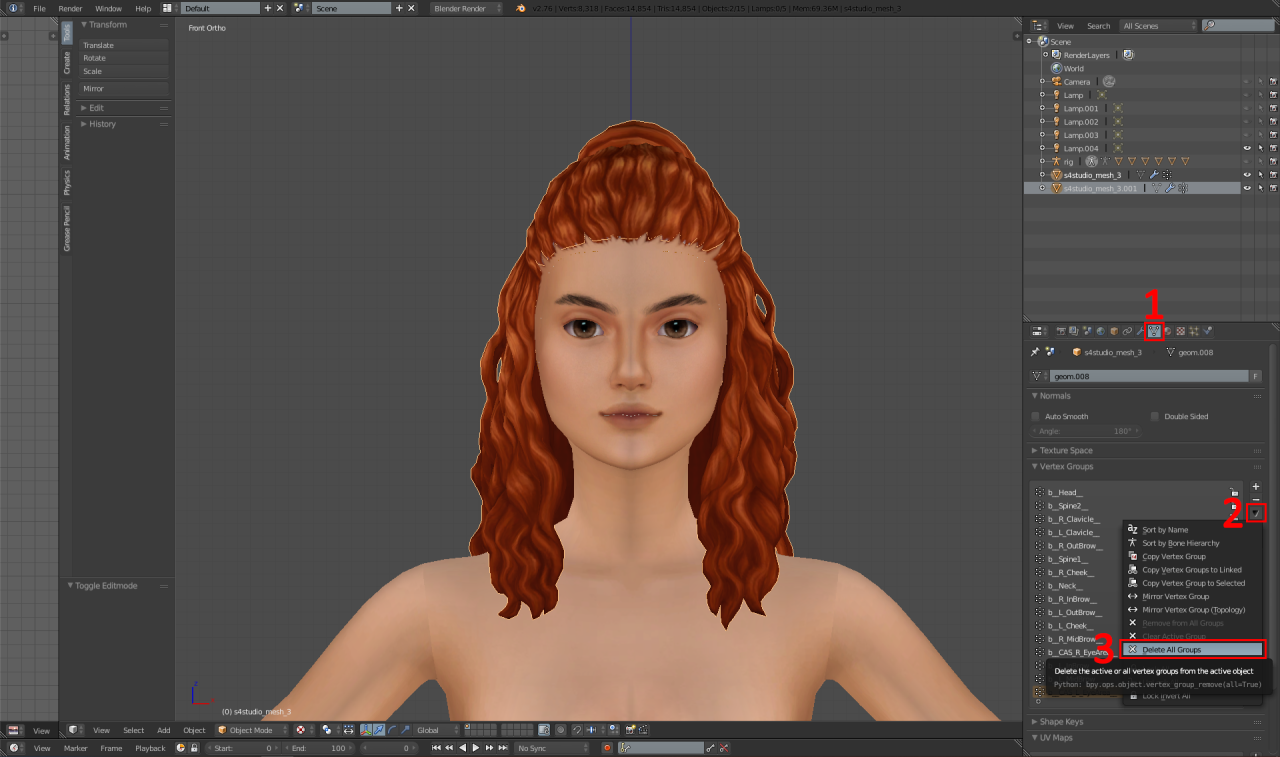Click the OpenGL render image icon in viewport header
This screenshot has height=757, width=1280.
(628, 730)
